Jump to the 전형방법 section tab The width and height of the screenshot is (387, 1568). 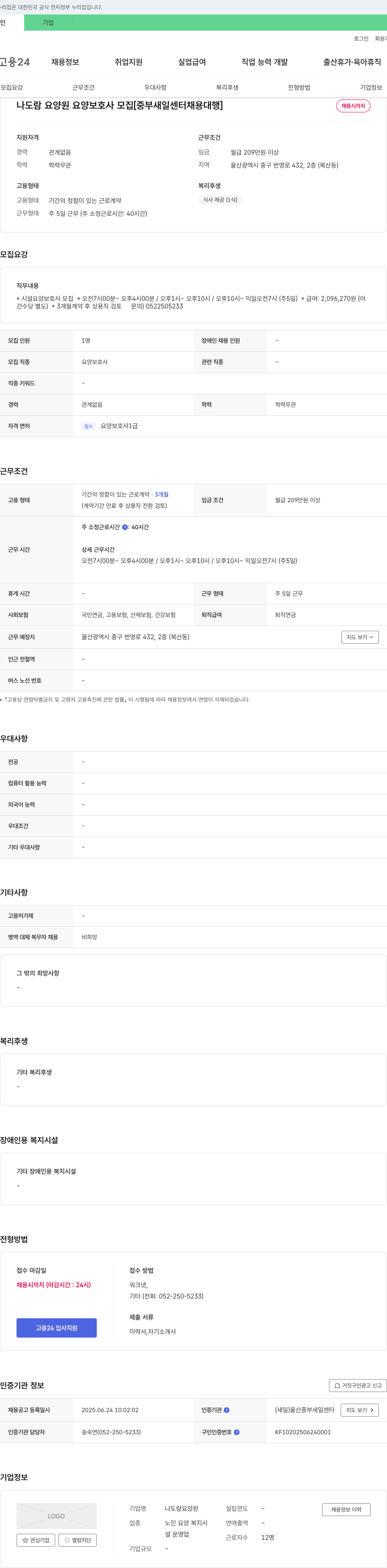point(299,88)
